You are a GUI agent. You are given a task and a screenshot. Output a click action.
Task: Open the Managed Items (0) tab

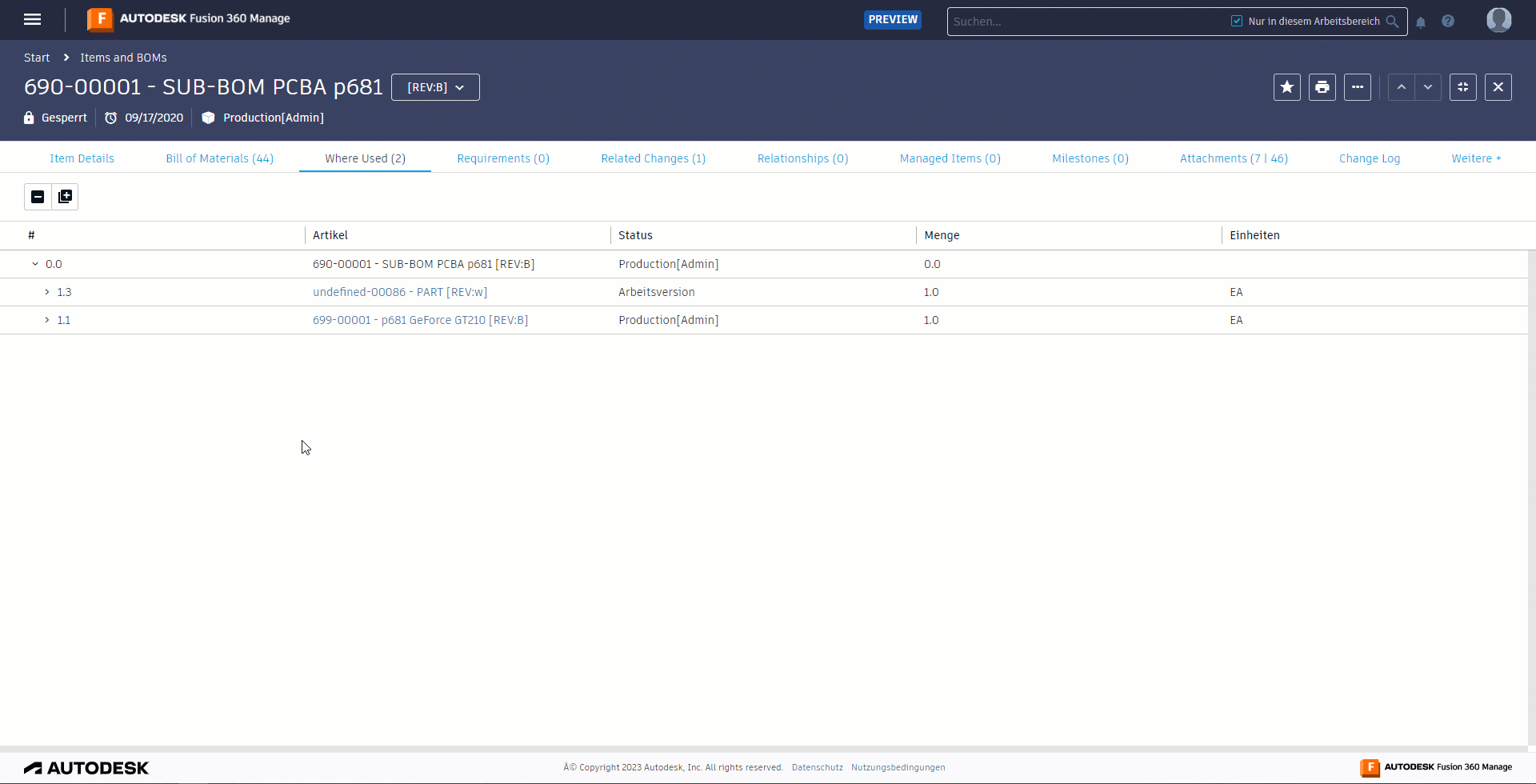click(950, 158)
